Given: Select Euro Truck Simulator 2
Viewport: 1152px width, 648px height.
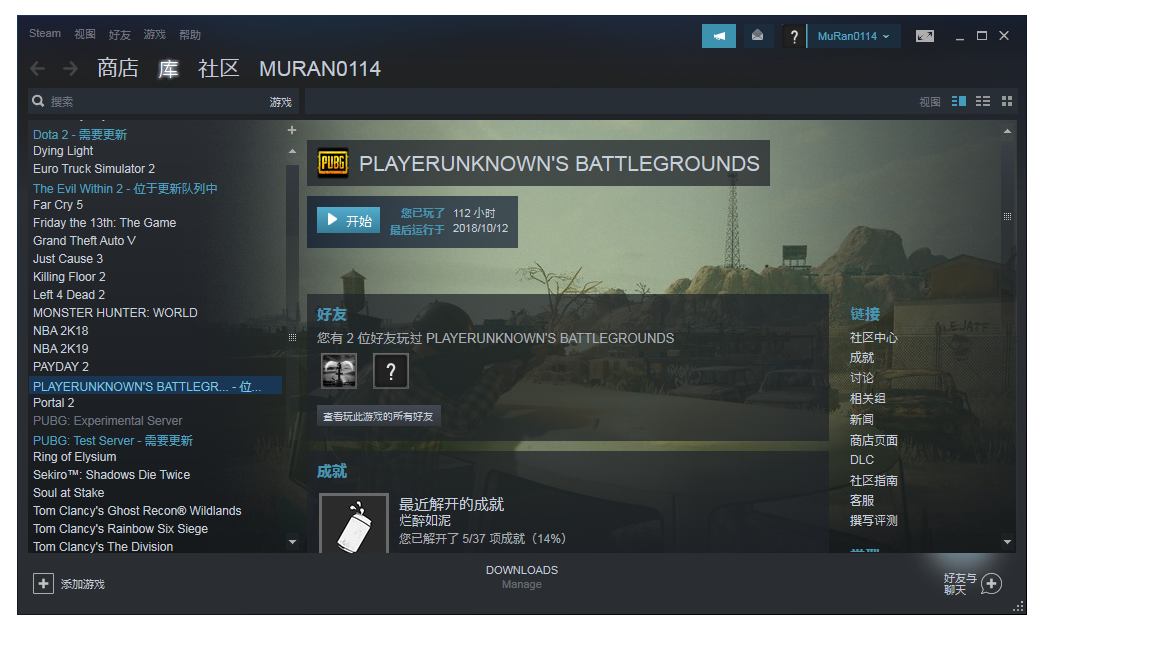Looking at the screenshot, I should (94, 168).
